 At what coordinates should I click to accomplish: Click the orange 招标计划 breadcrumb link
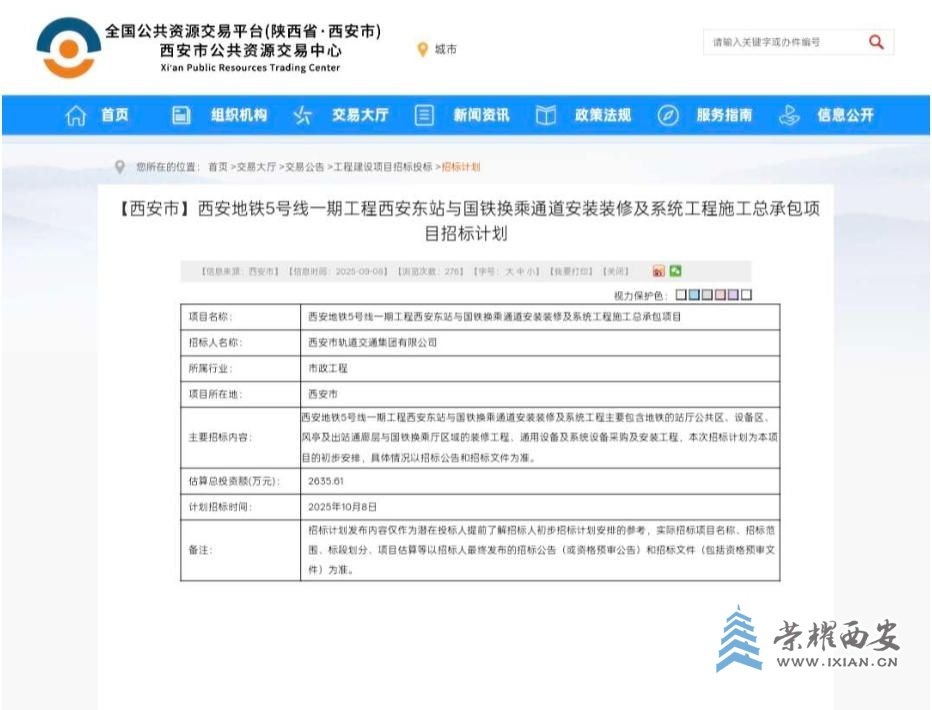pyautogui.click(x=461, y=167)
